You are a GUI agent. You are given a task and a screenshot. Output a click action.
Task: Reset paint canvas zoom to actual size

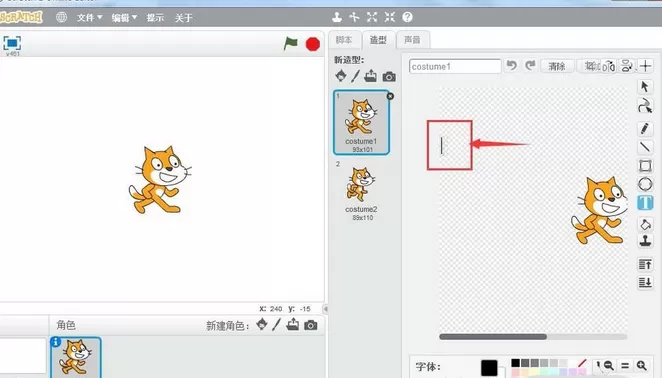(x=625, y=365)
